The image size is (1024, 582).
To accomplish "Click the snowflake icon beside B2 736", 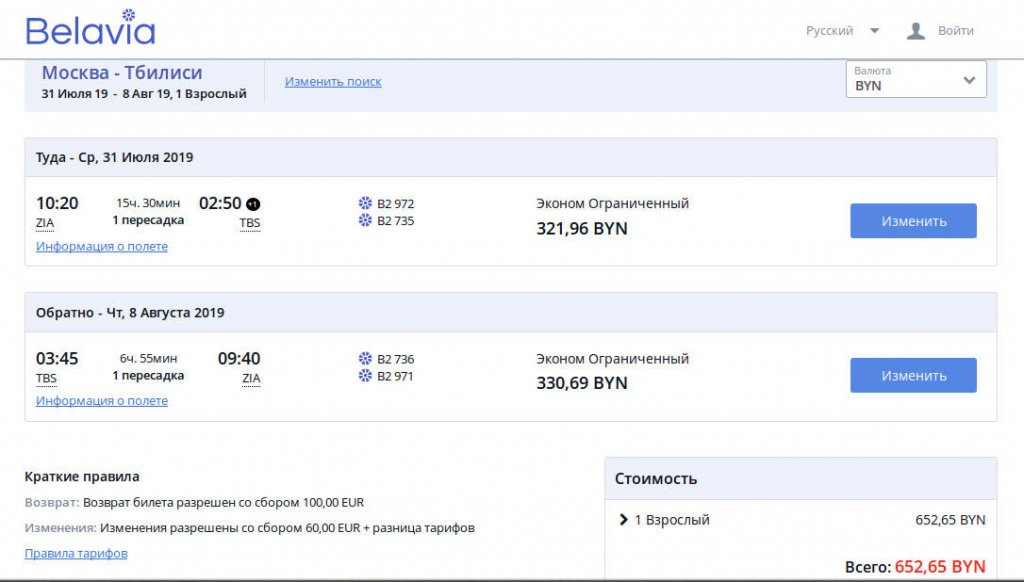I will click(365, 358).
